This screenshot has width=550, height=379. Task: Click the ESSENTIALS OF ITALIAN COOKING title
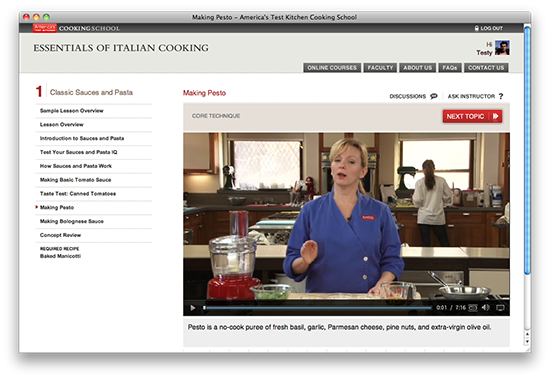point(121,48)
